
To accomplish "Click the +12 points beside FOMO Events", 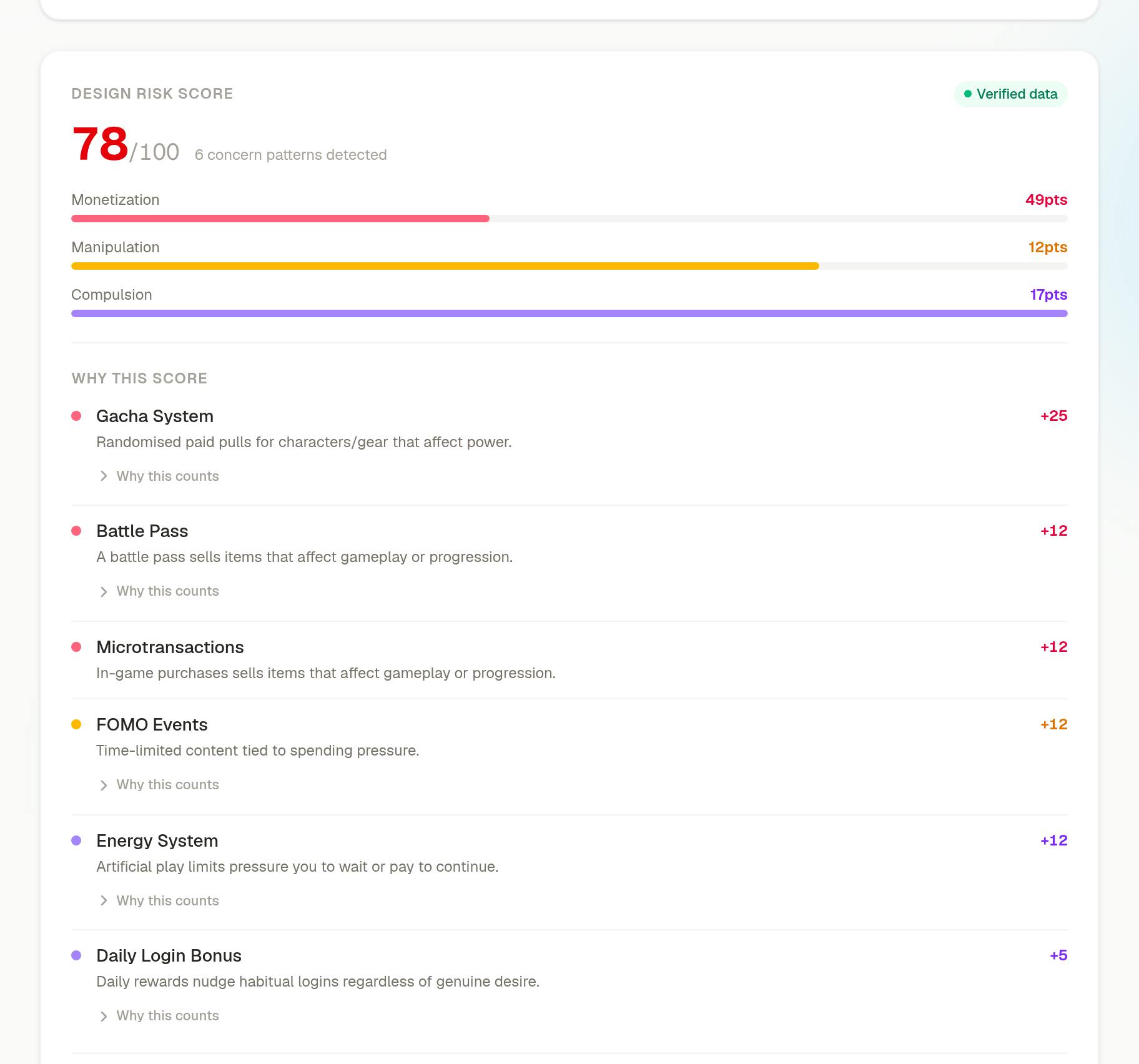I will point(1054,724).
